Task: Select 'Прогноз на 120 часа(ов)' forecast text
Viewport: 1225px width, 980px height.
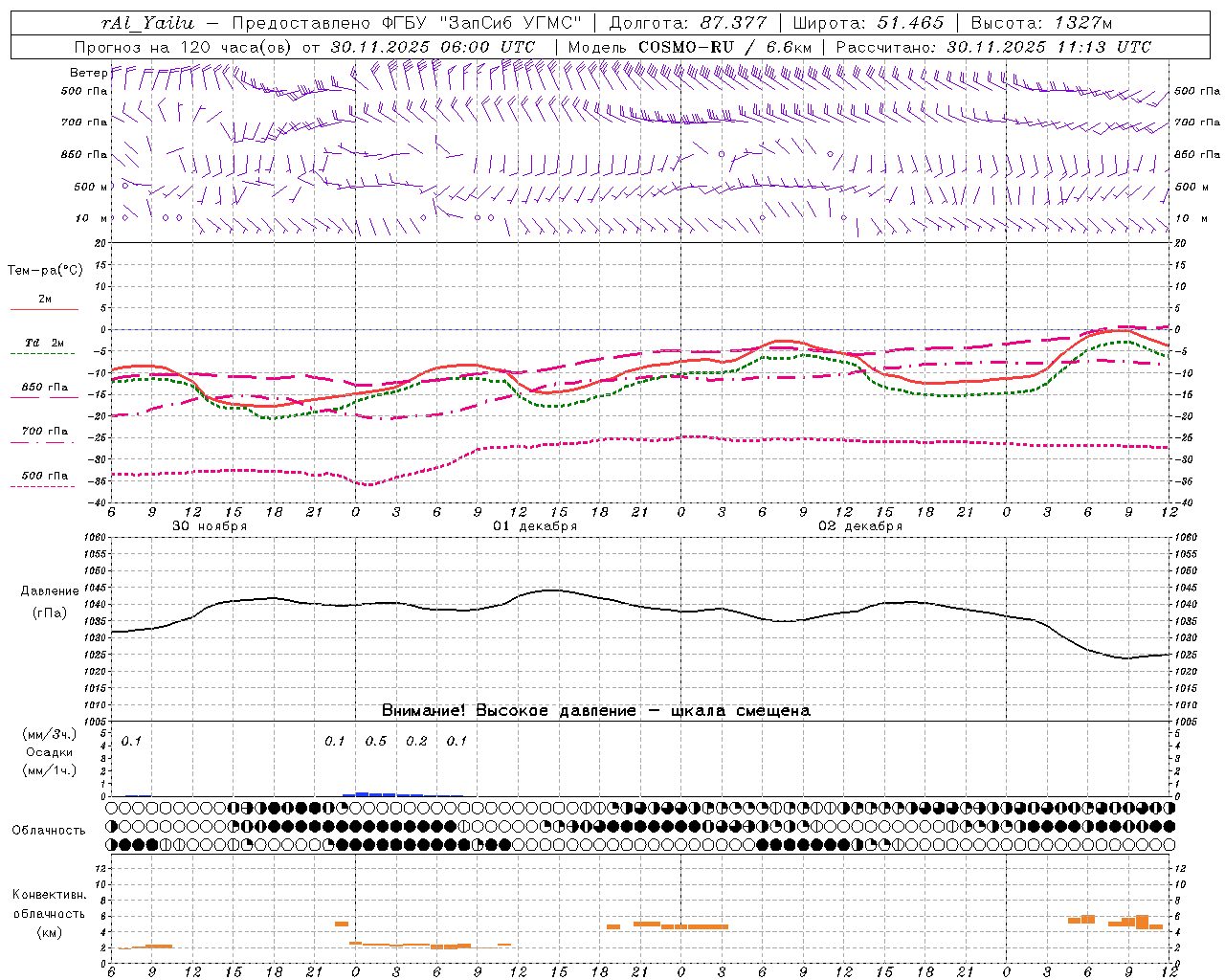Action: click(x=185, y=47)
